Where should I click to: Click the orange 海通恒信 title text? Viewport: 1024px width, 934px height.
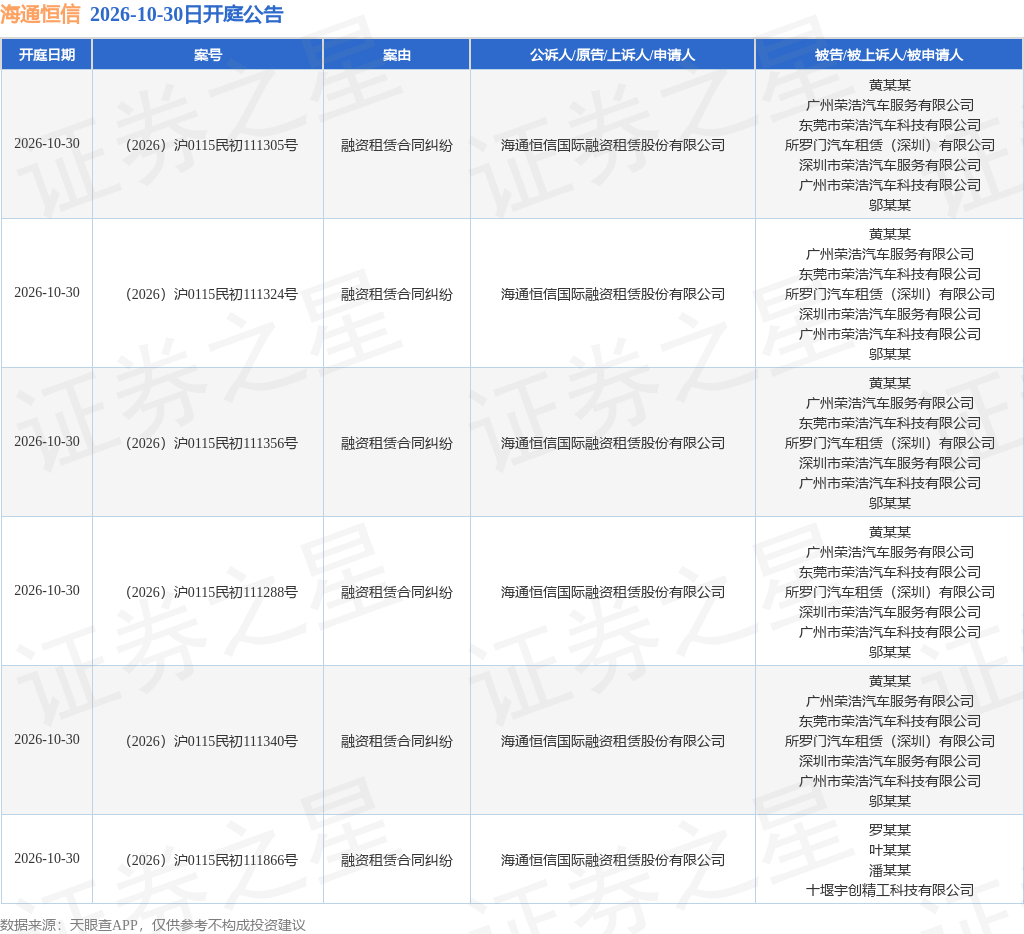[40, 14]
